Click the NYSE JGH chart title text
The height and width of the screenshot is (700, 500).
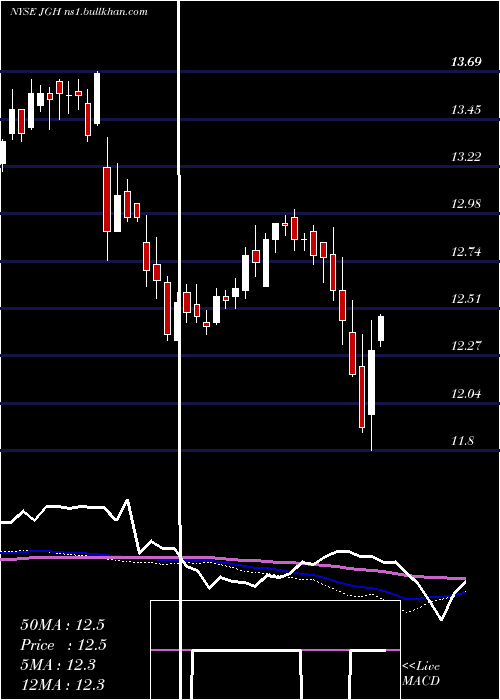coord(79,12)
